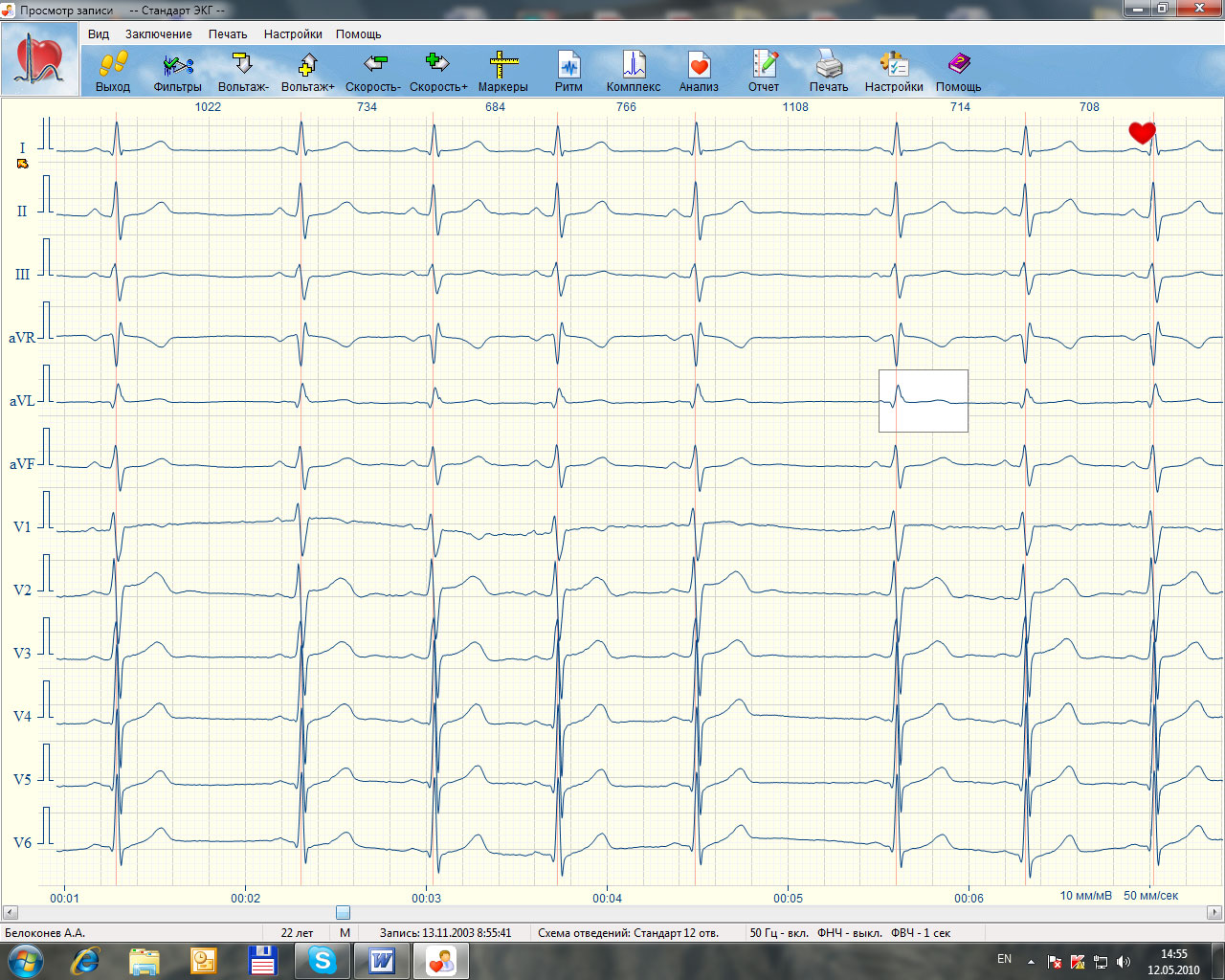Open the Настройки item in menu bar
The image size is (1225, 980).
tap(293, 33)
